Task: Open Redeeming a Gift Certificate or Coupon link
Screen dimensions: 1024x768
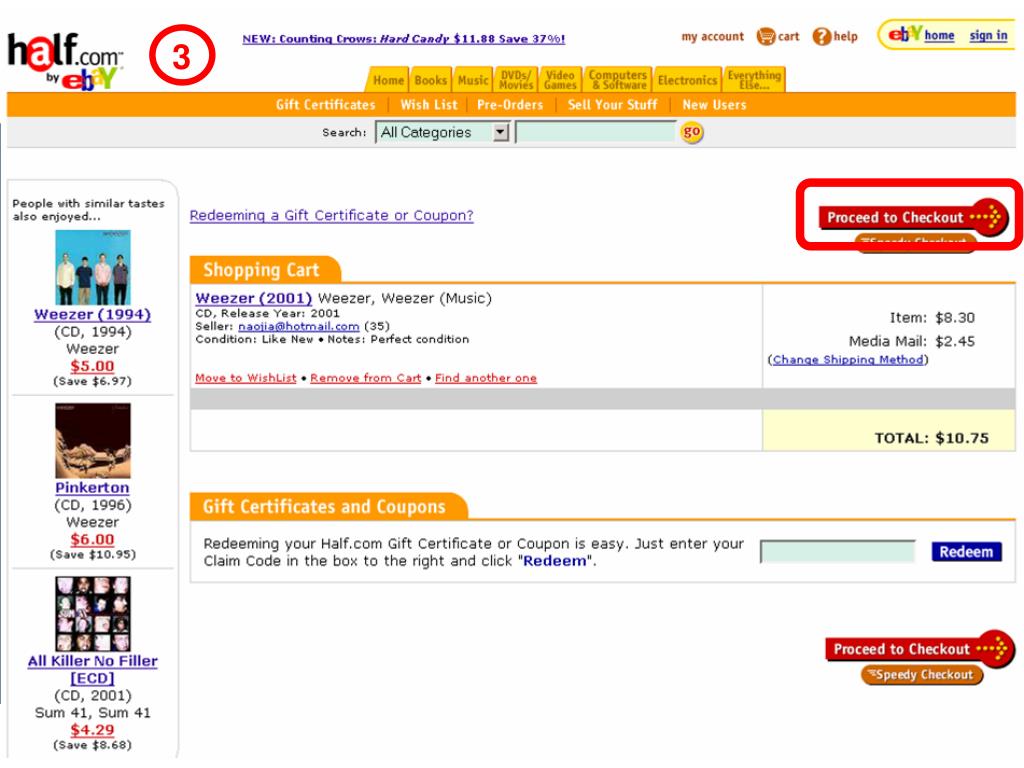Action: (331, 216)
